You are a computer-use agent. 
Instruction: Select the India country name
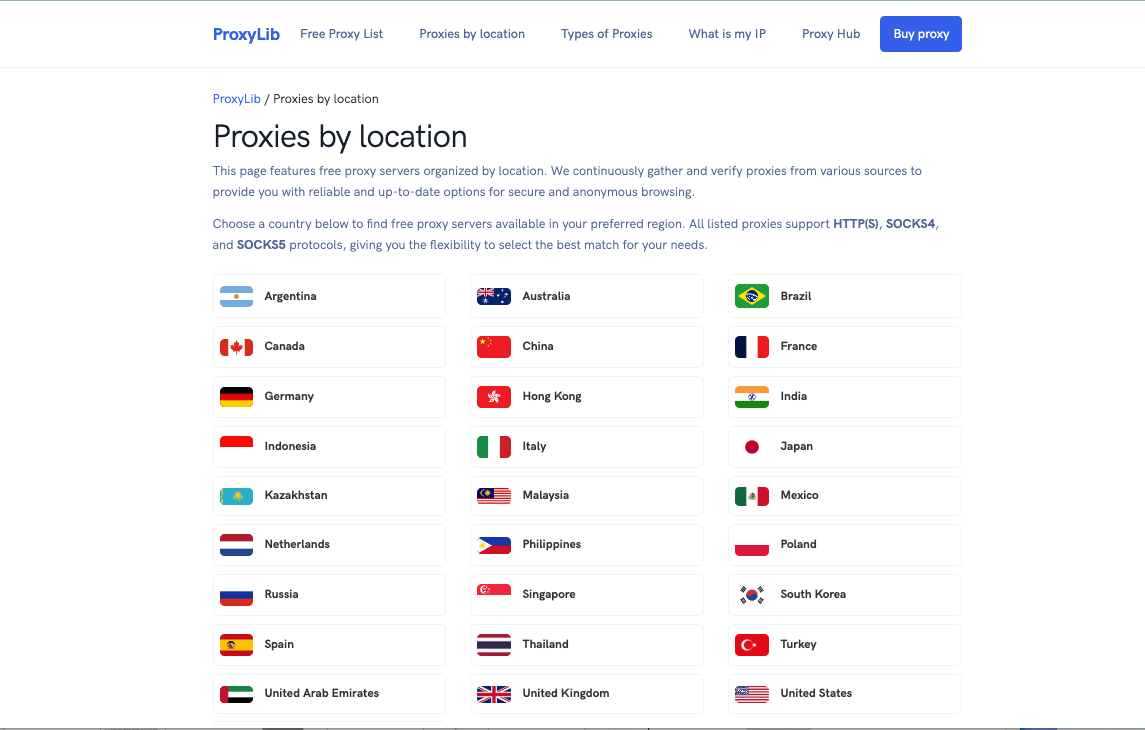tap(794, 396)
